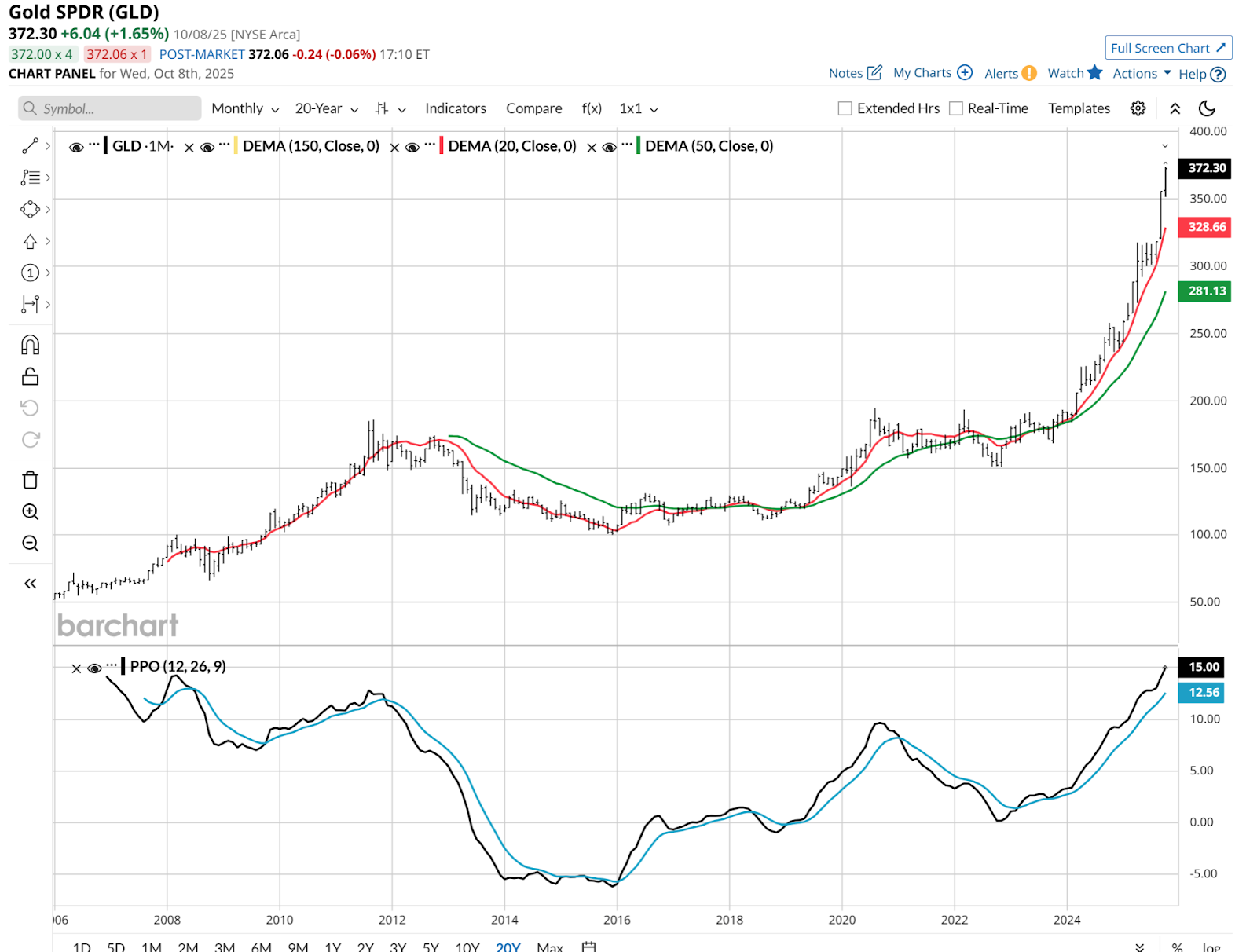Open the Templates menu
The width and height of the screenshot is (1257, 952).
point(1079,108)
